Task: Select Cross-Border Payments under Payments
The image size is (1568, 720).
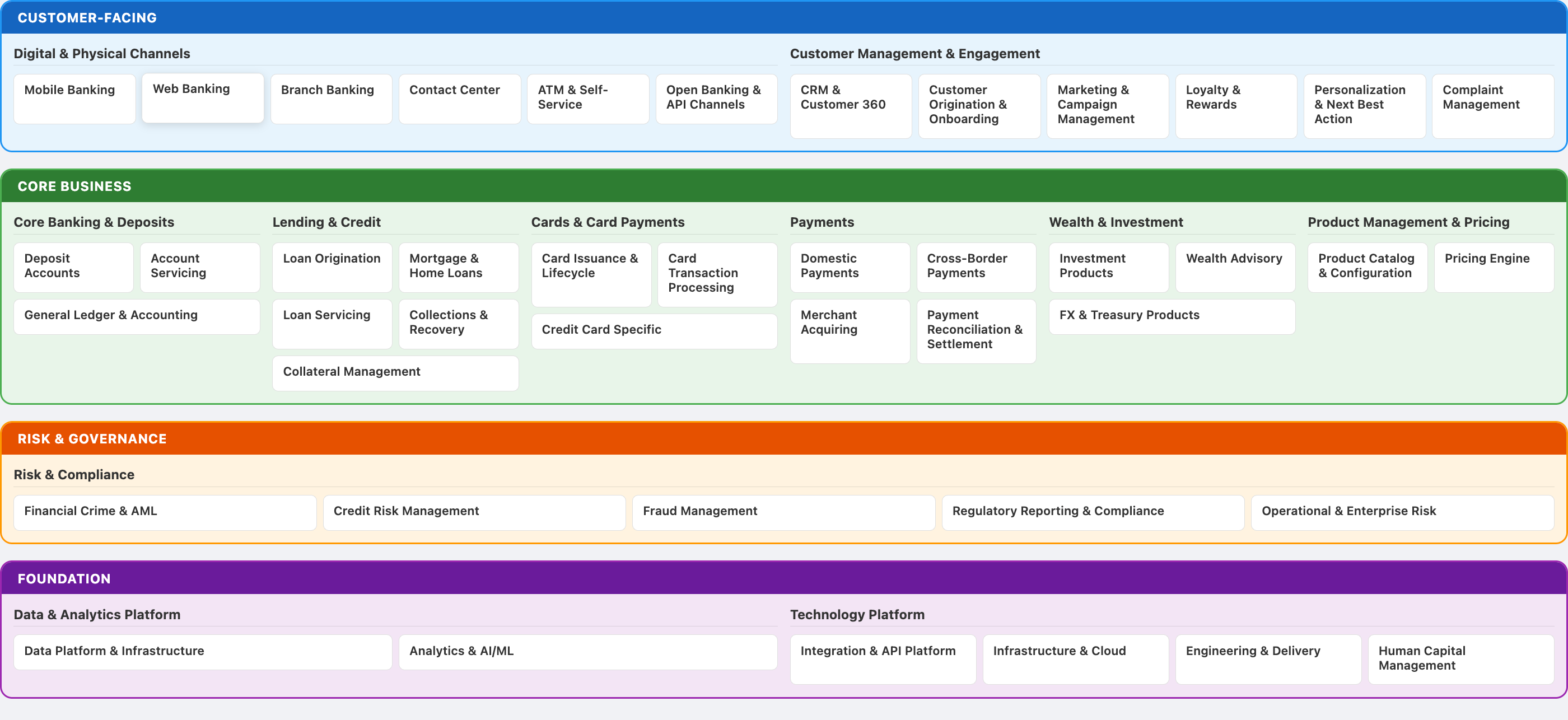Action: click(975, 267)
